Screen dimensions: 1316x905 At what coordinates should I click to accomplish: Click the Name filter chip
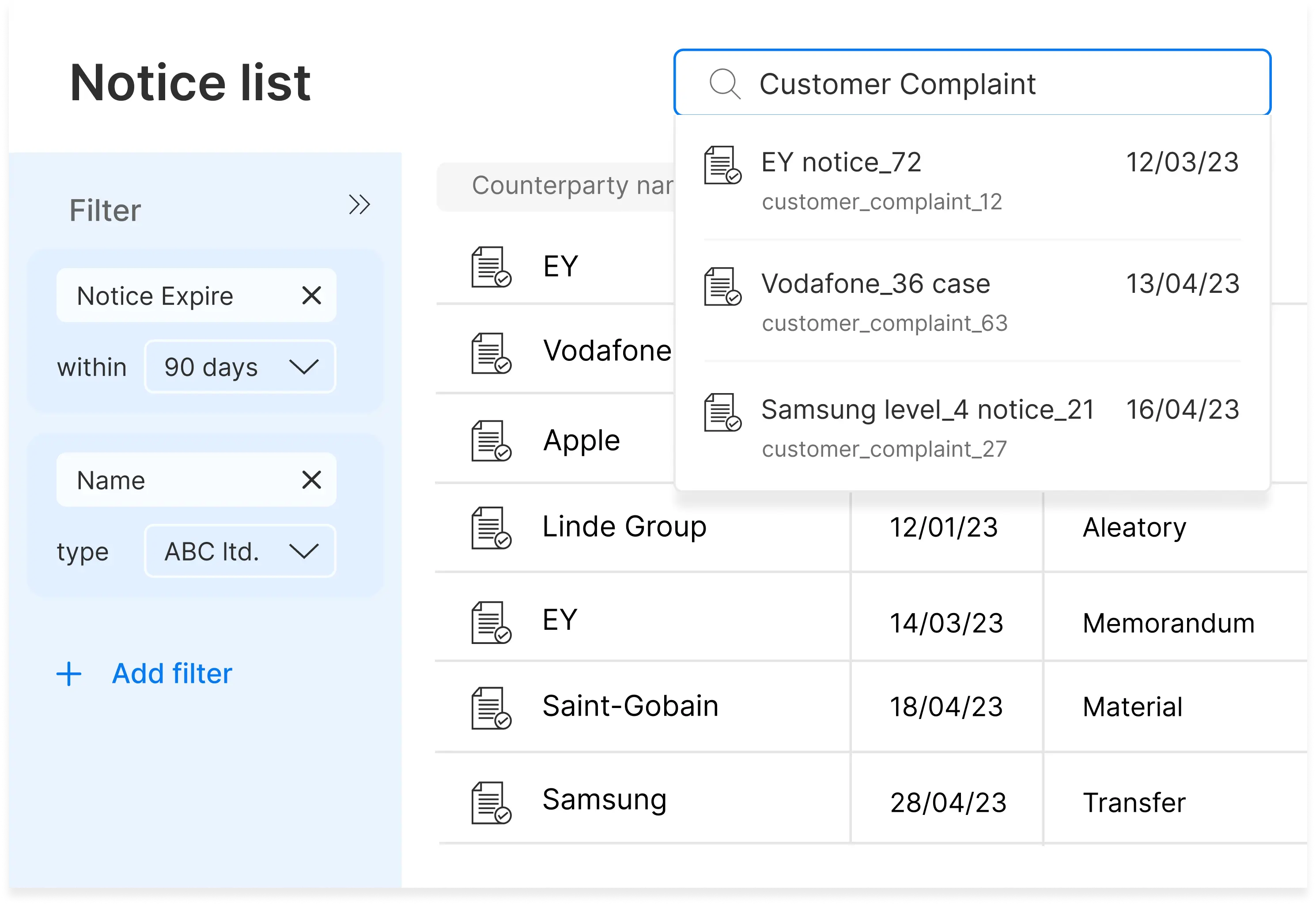coord(196,480)
